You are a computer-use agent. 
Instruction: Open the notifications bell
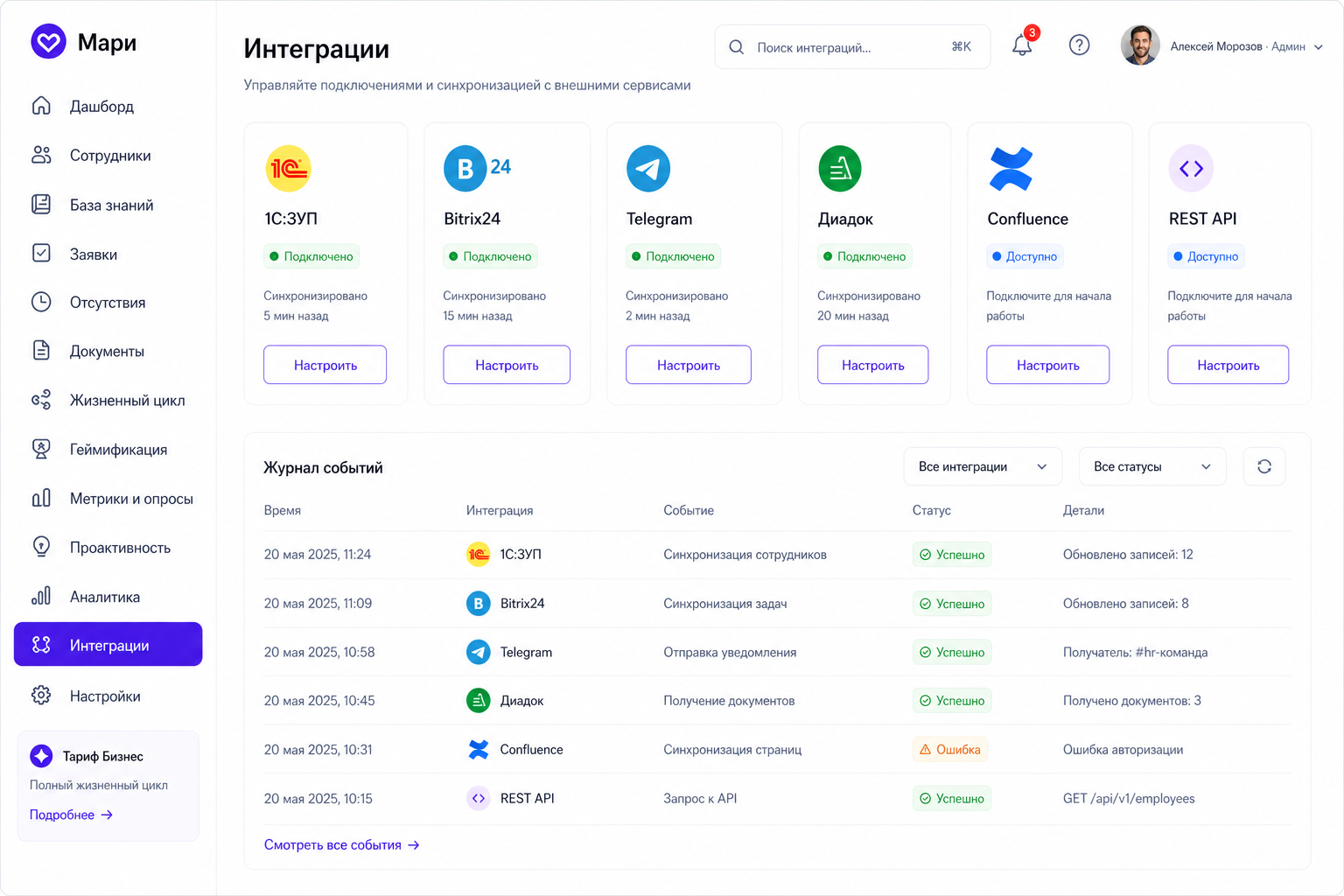coord(1022,45)
